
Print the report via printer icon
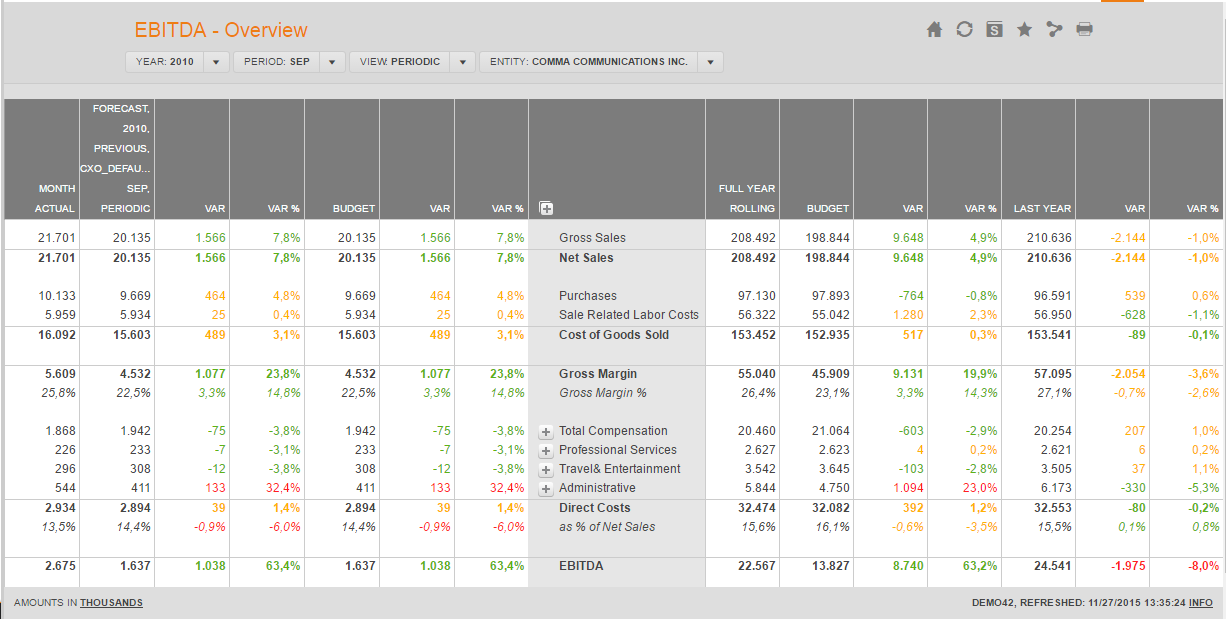tap(1084, 30)
